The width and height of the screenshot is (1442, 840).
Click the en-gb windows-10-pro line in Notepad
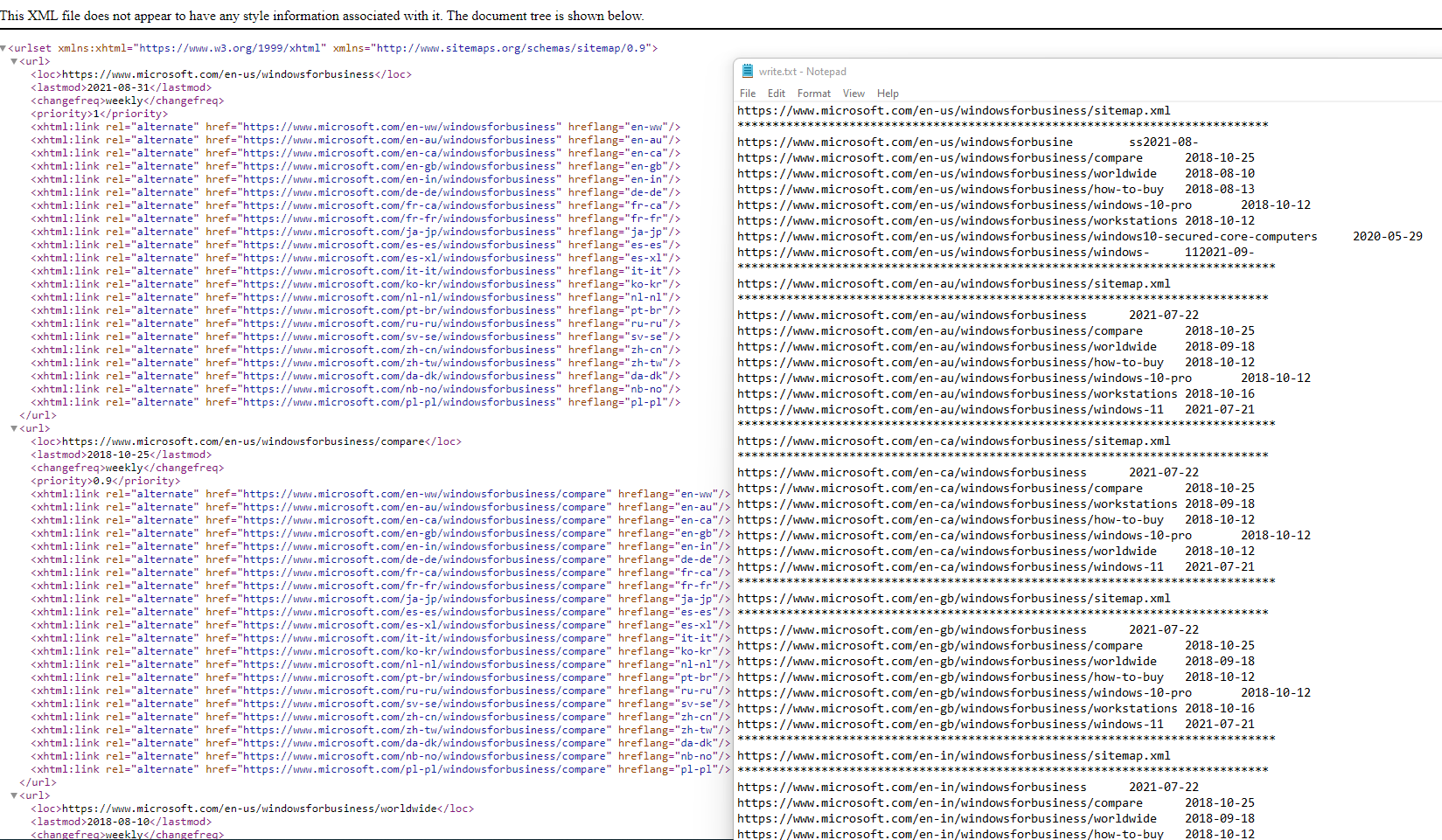[x=1024, y=693]
